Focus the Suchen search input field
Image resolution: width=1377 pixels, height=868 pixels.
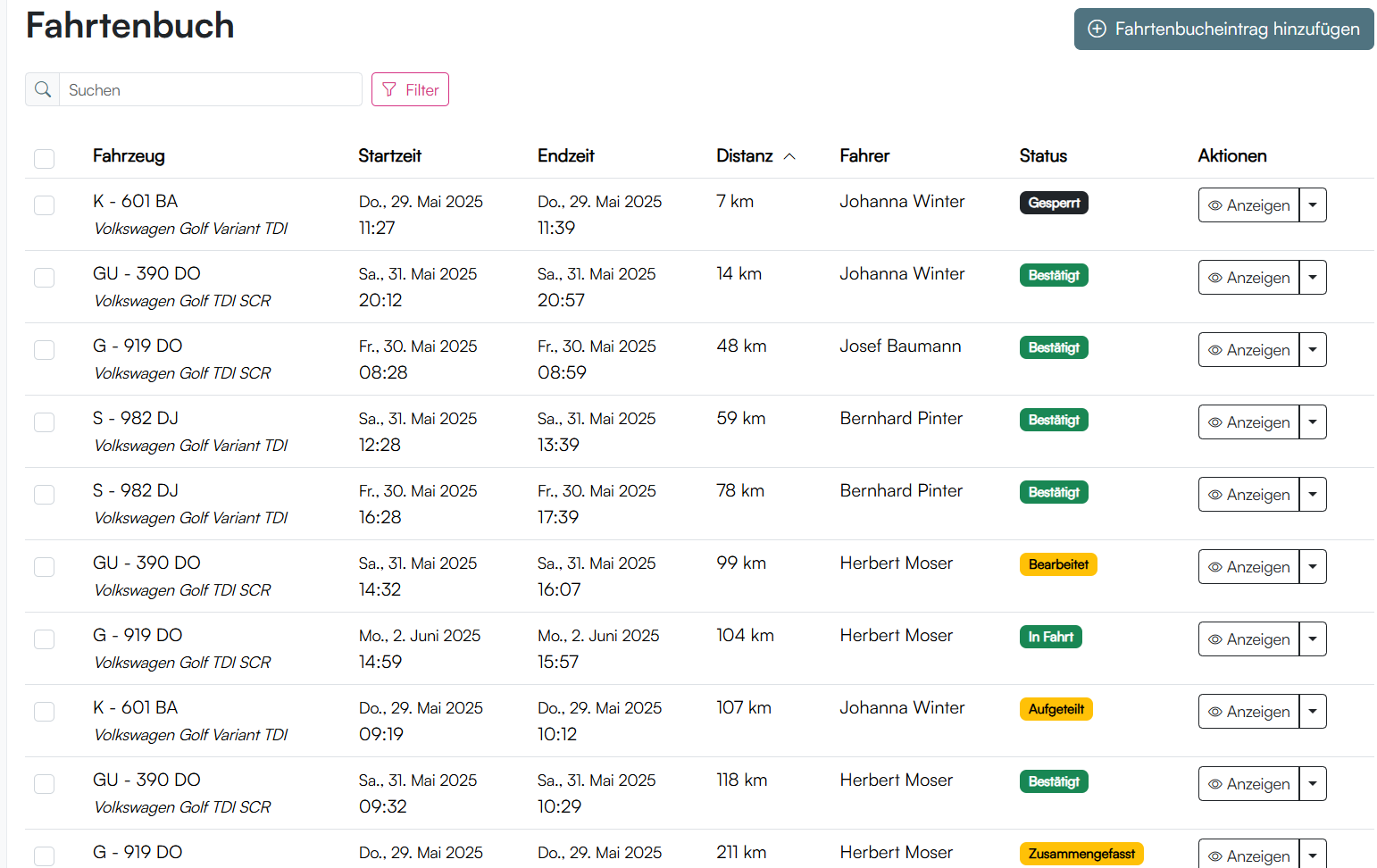click(211, 89)
